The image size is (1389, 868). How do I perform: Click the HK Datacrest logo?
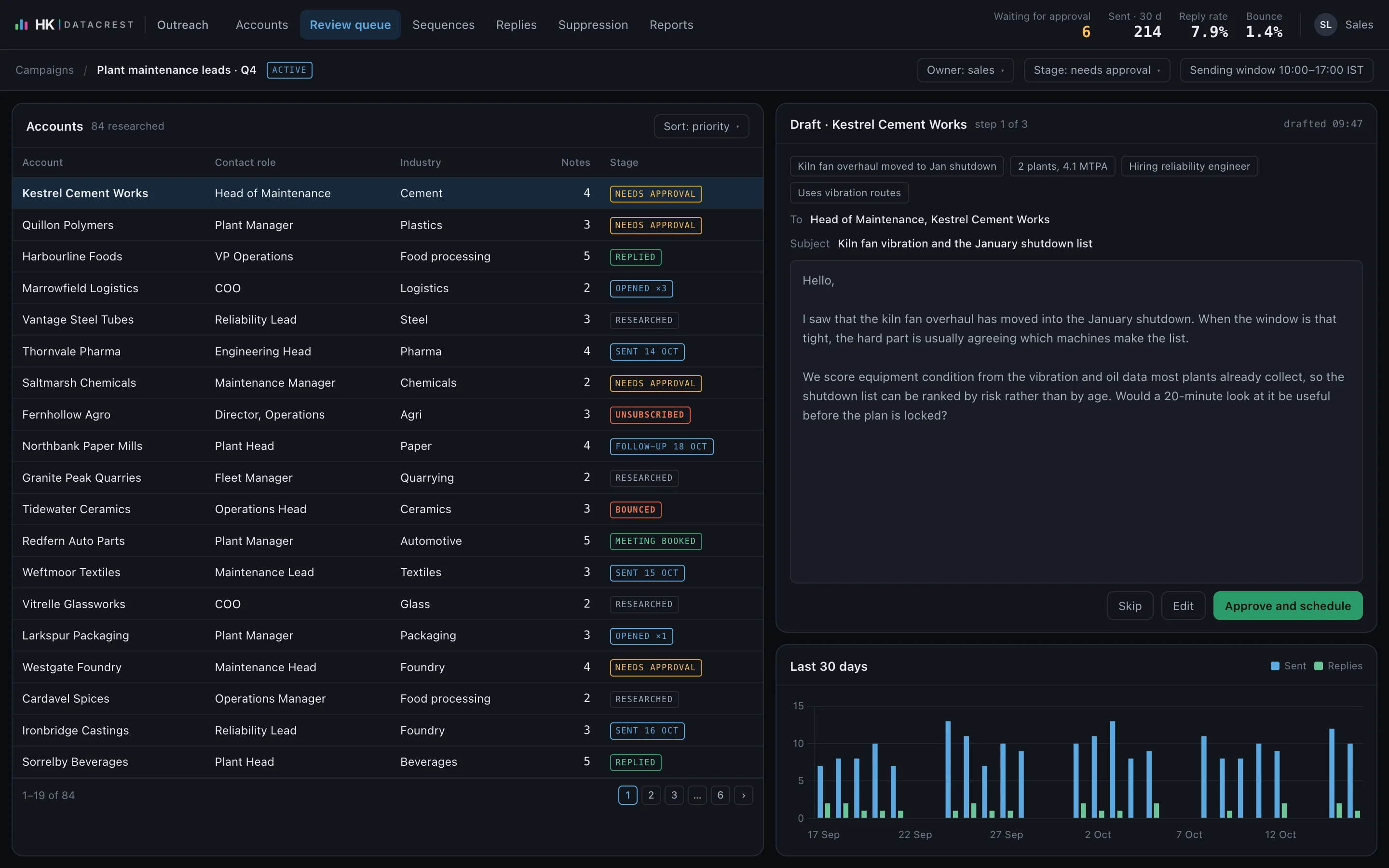coord(75,25)
